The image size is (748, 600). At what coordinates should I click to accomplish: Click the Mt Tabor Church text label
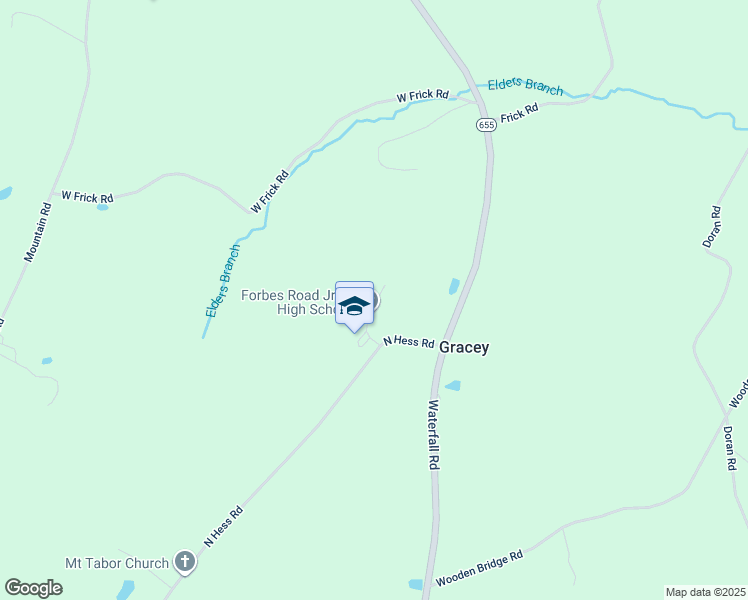[117, 563]
